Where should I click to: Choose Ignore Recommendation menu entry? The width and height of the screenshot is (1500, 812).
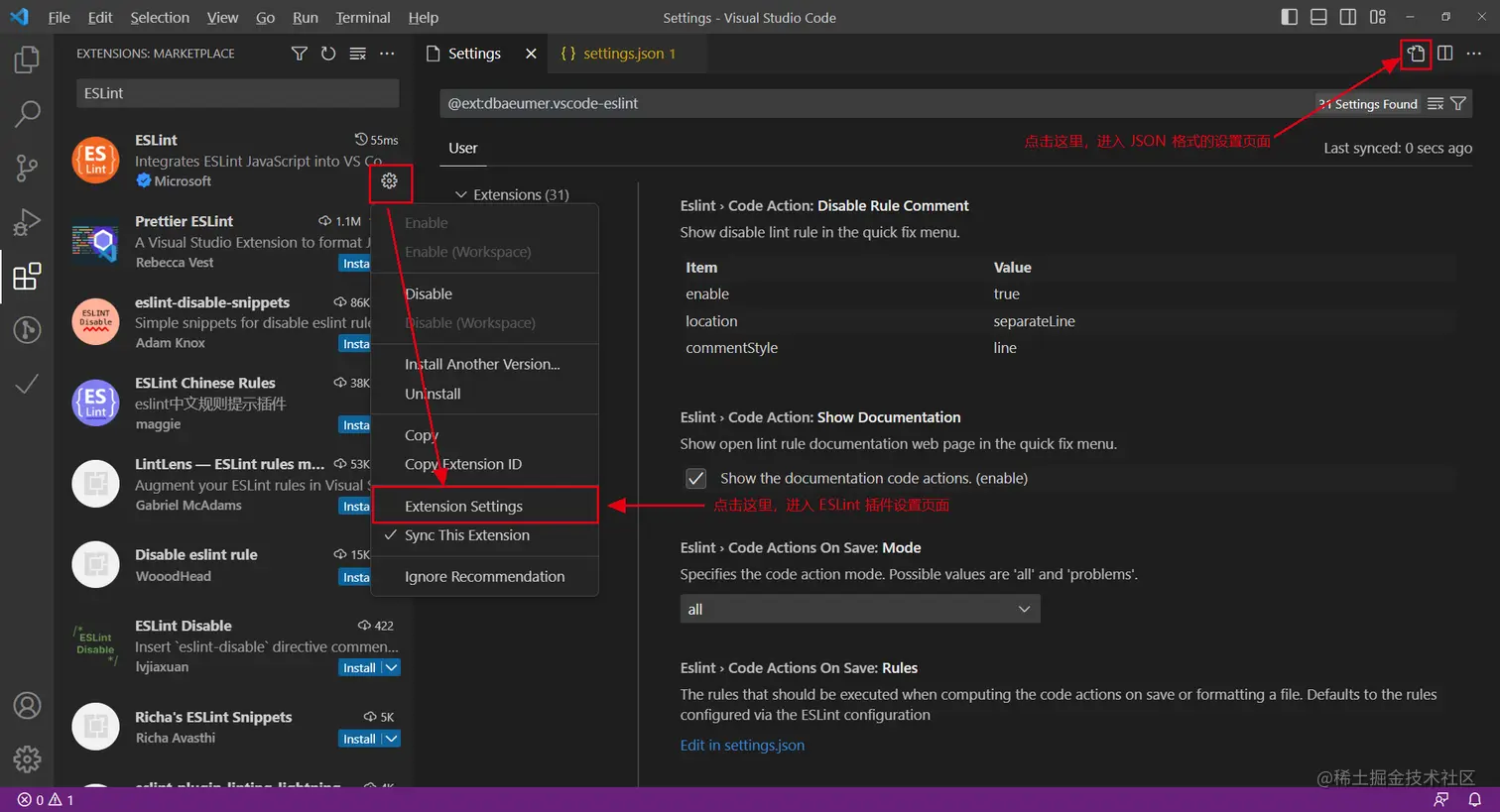(x=485, y=576)
